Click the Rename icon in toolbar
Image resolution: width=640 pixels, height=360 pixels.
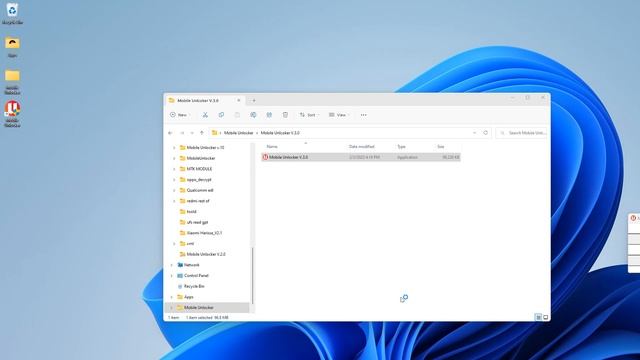tap(253, 115)
